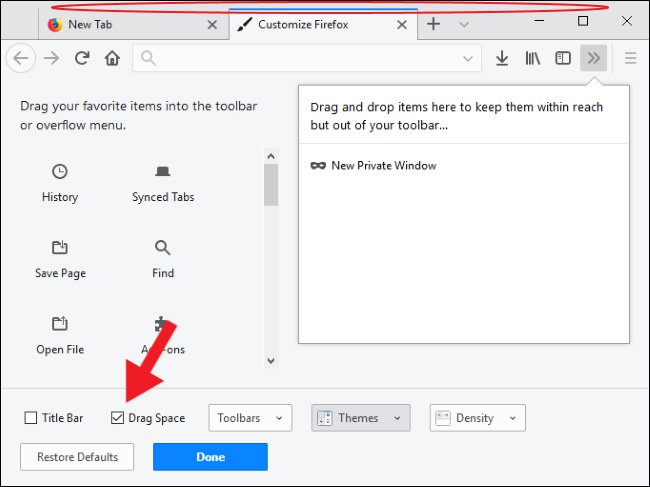The height and width of the screenshot is (487, 650).
Task: Click the items list scrollbar thumb
Action: pos(271,185)
